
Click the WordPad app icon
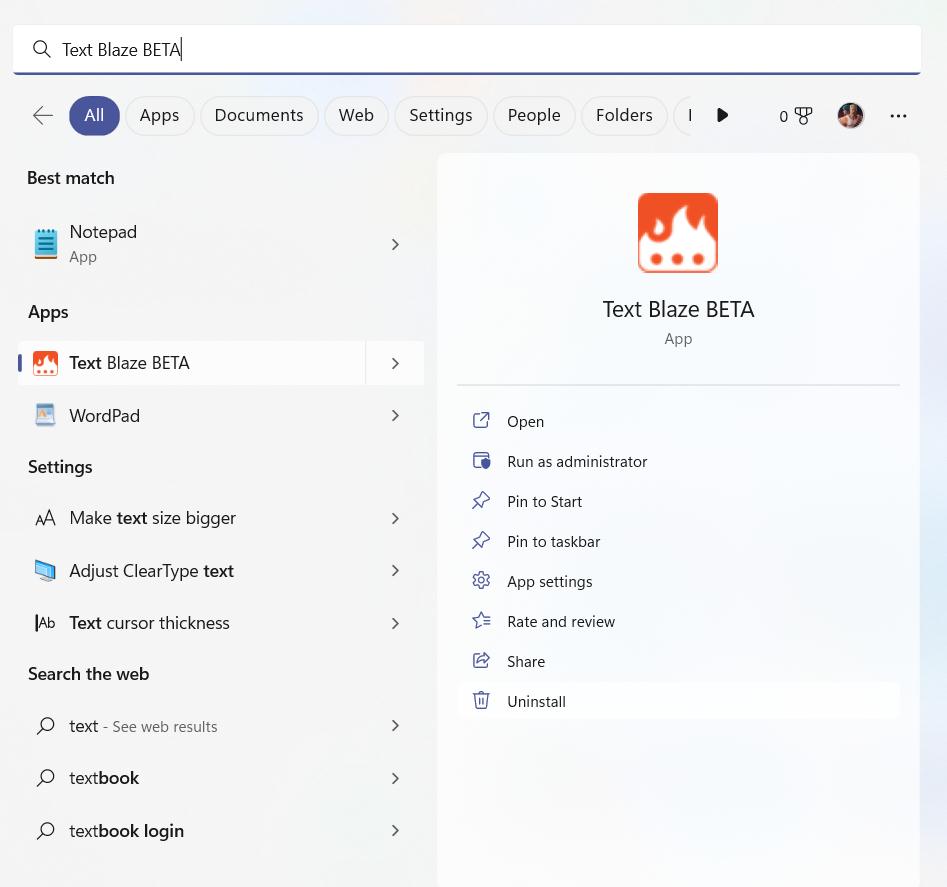click(45, 415)
